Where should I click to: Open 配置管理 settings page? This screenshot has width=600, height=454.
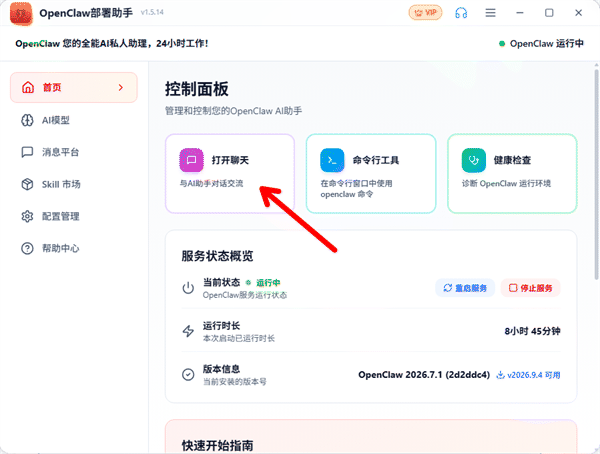pyautogui.click(x=73, y=216)
